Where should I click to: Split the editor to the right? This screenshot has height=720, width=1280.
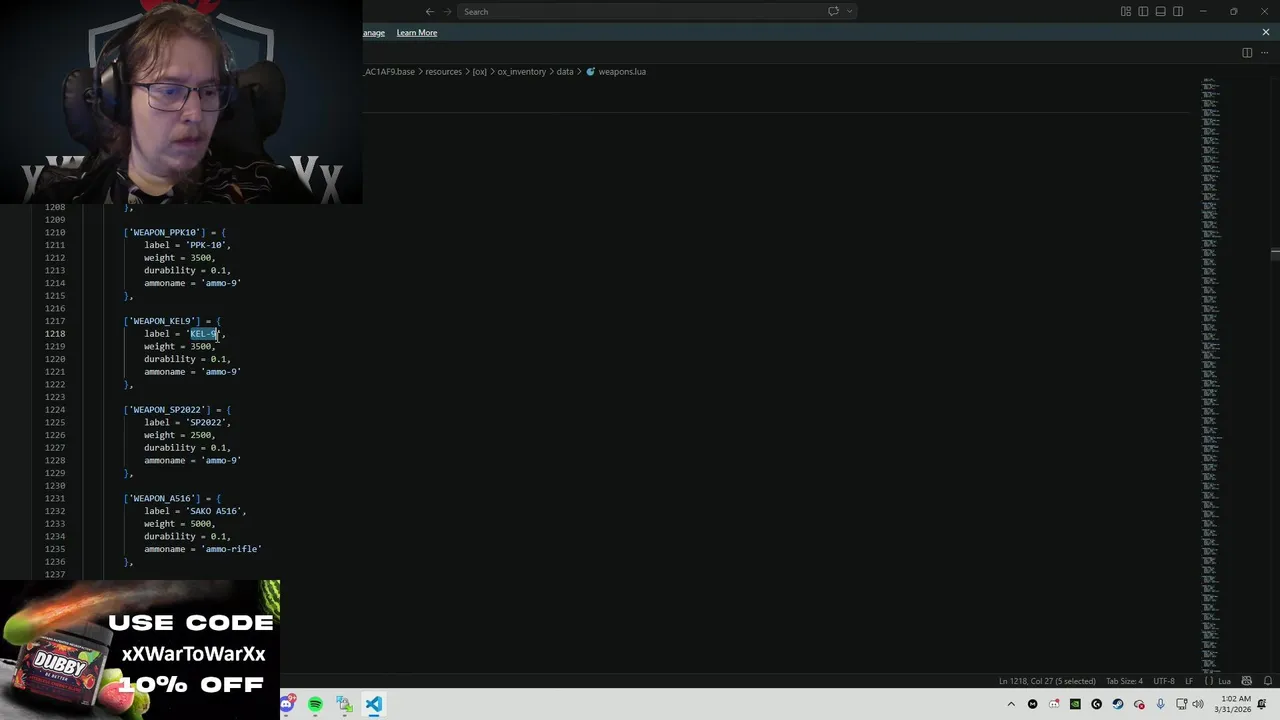point(1247,53)
